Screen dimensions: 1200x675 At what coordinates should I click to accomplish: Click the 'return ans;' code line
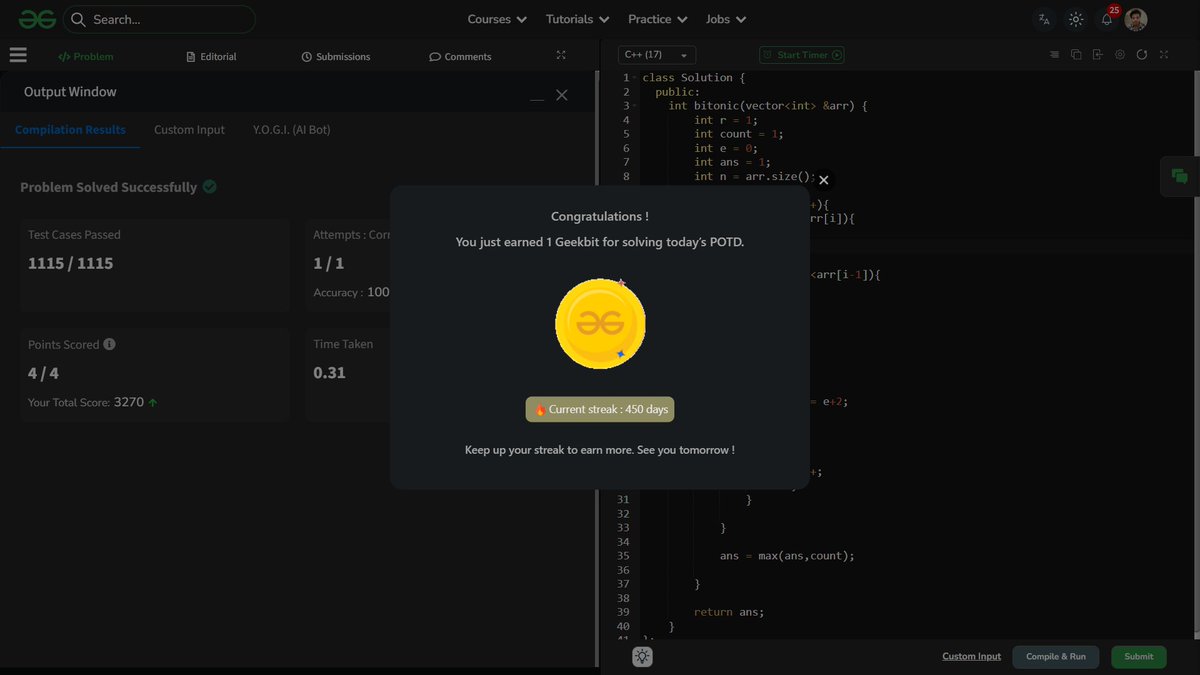729,612
